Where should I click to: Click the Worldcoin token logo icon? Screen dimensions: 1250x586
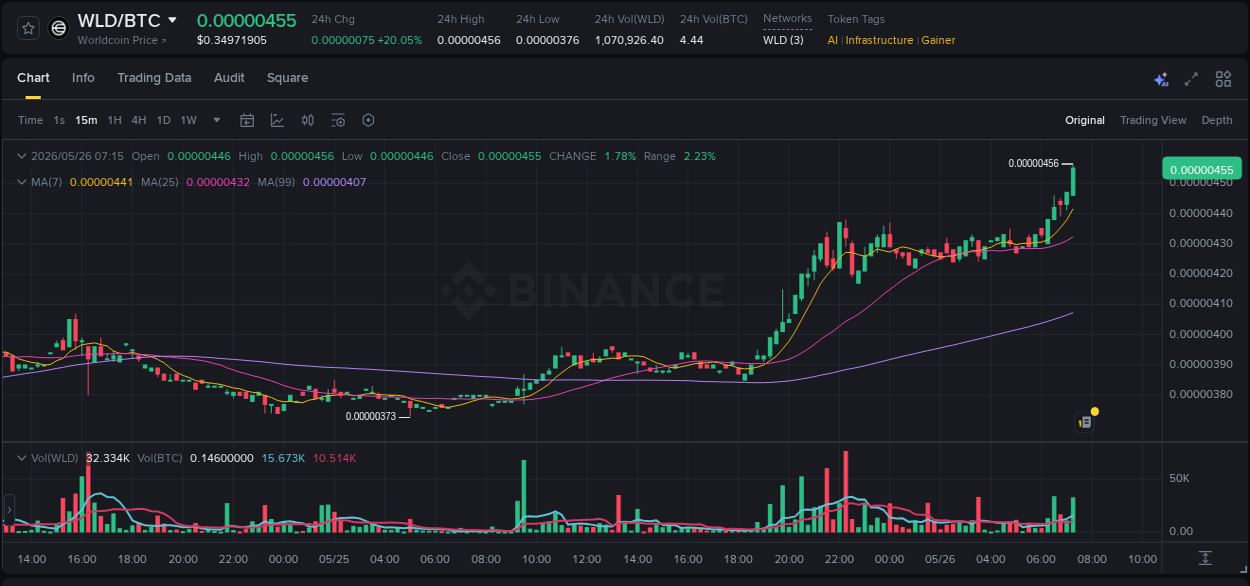tap(59, 28)
